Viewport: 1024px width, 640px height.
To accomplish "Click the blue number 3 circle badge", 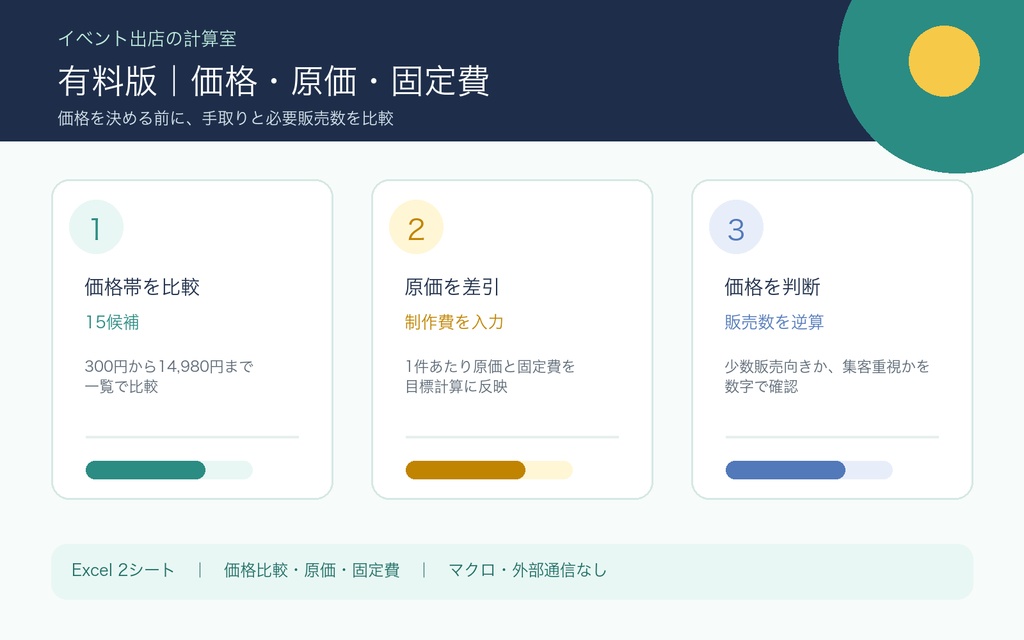I will [x=736, y=227].
